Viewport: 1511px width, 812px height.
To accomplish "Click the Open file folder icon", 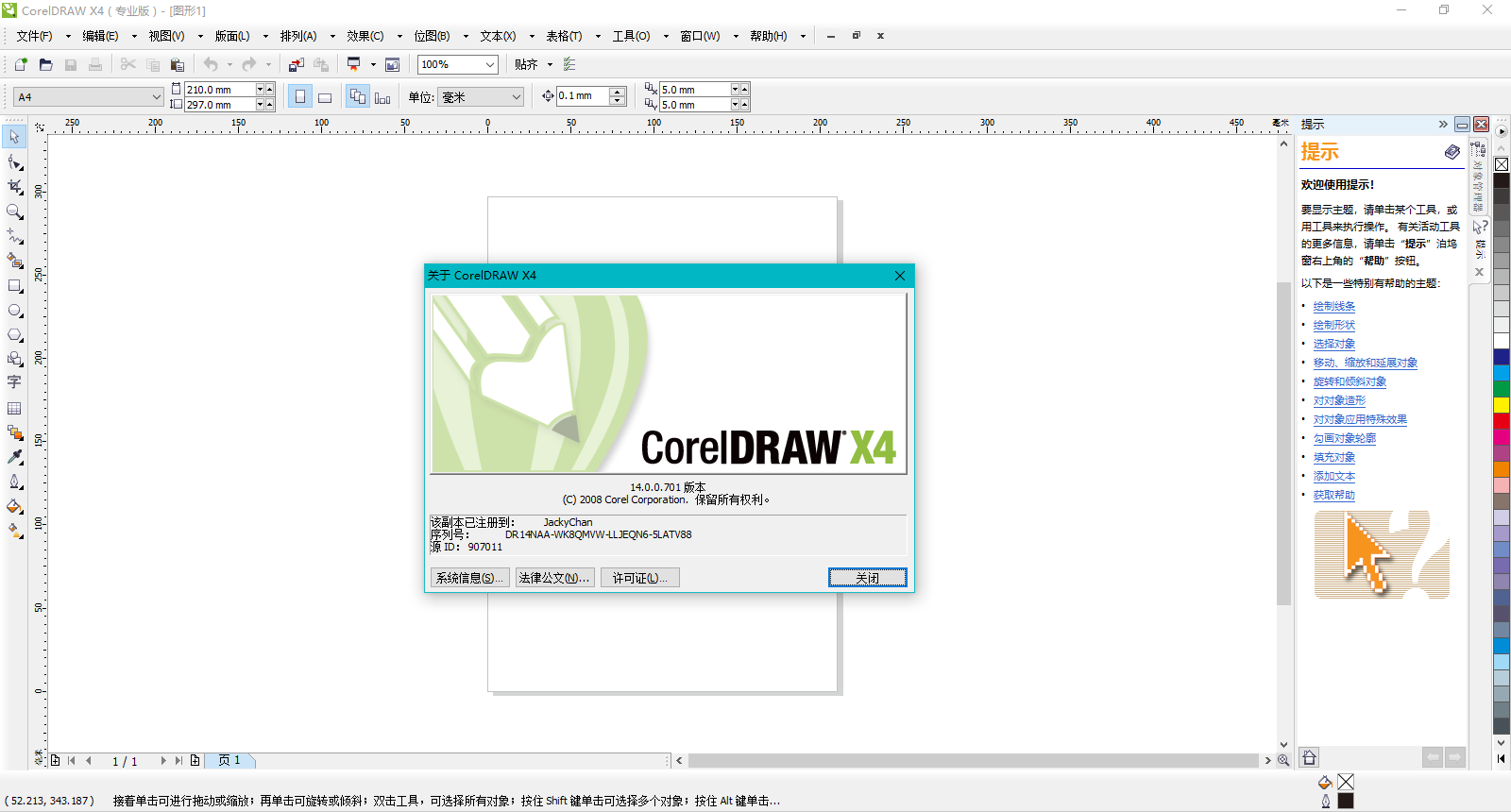I will pyautogui.click(x=45, y=64).
